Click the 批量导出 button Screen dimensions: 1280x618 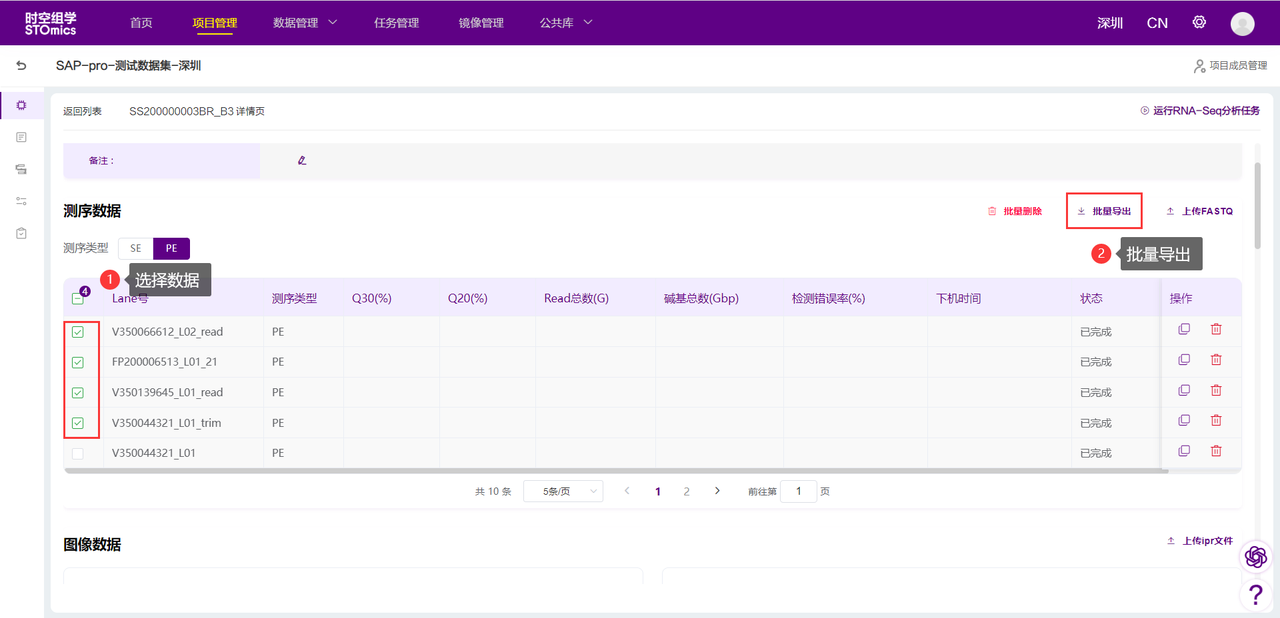[1104, 211]
